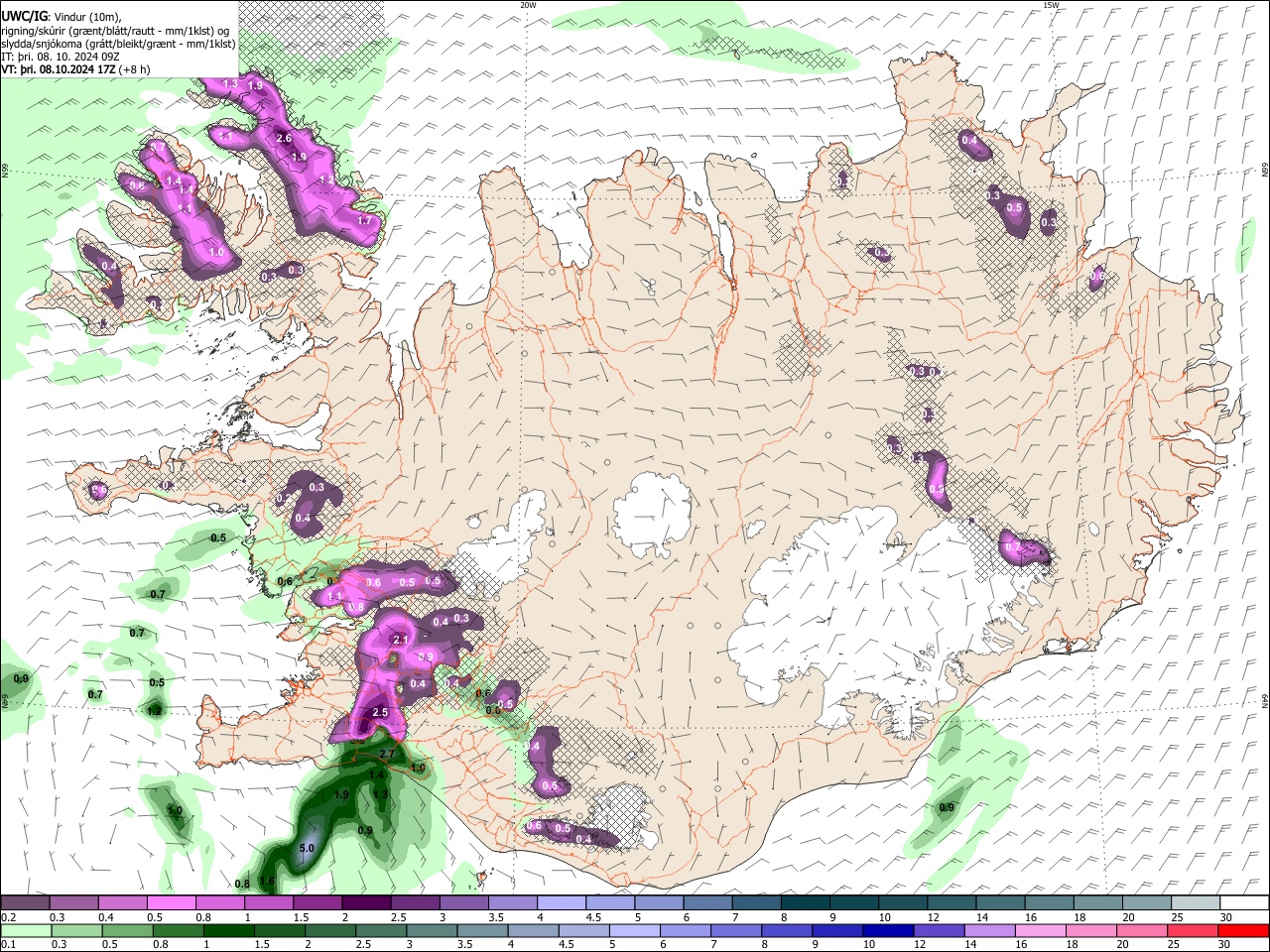
Task: Select the 30 white swatch in the snow legend row
Action: click(x=1245, y=903)
